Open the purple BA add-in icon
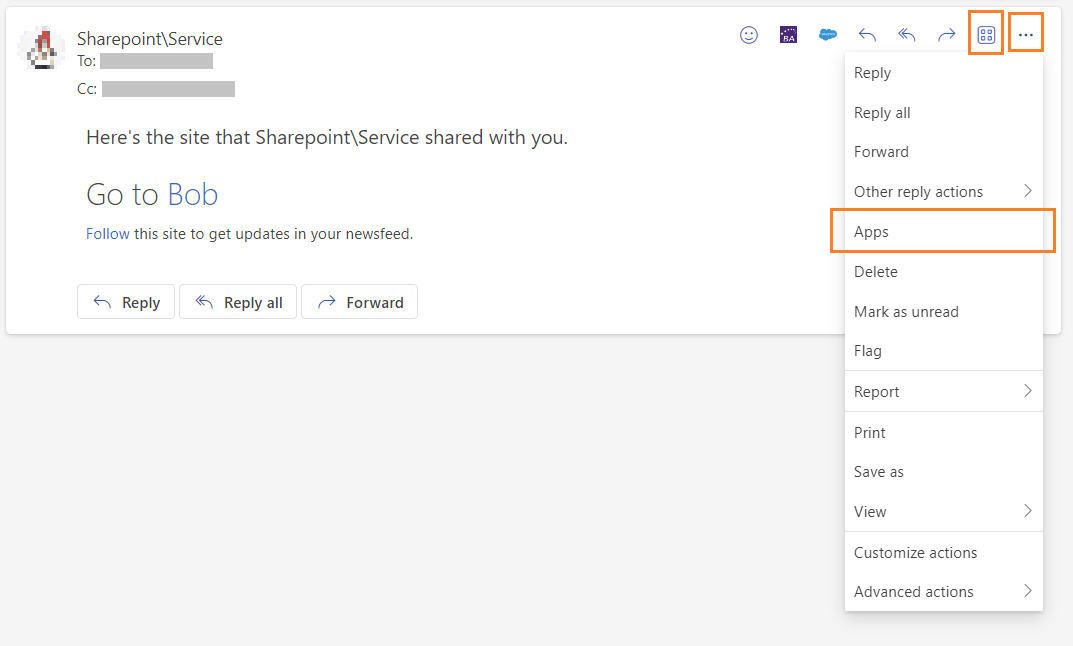The image size is (1073, 646). coord(788,35)
